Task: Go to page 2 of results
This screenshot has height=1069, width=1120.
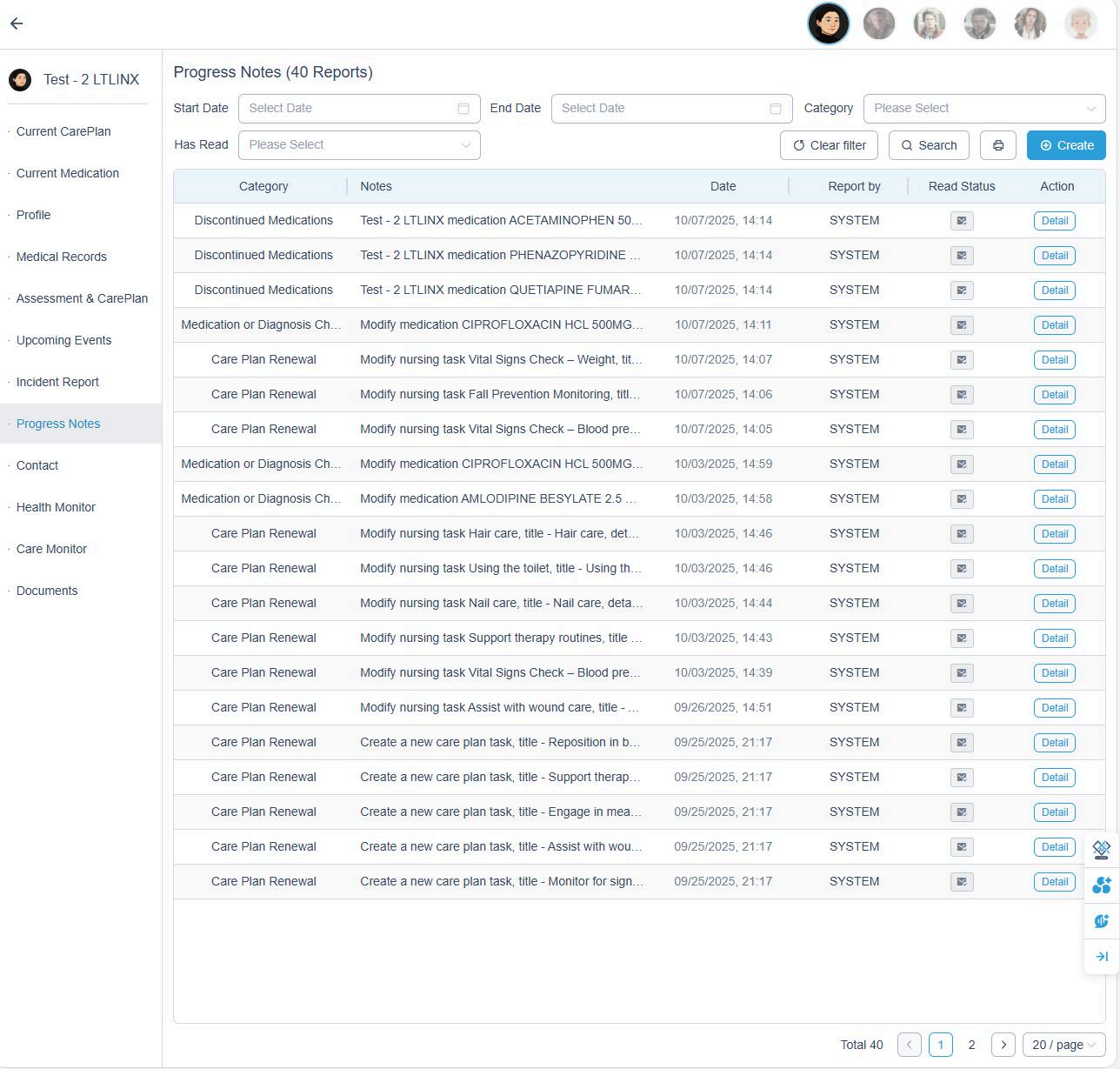Action: [971, 1045]
